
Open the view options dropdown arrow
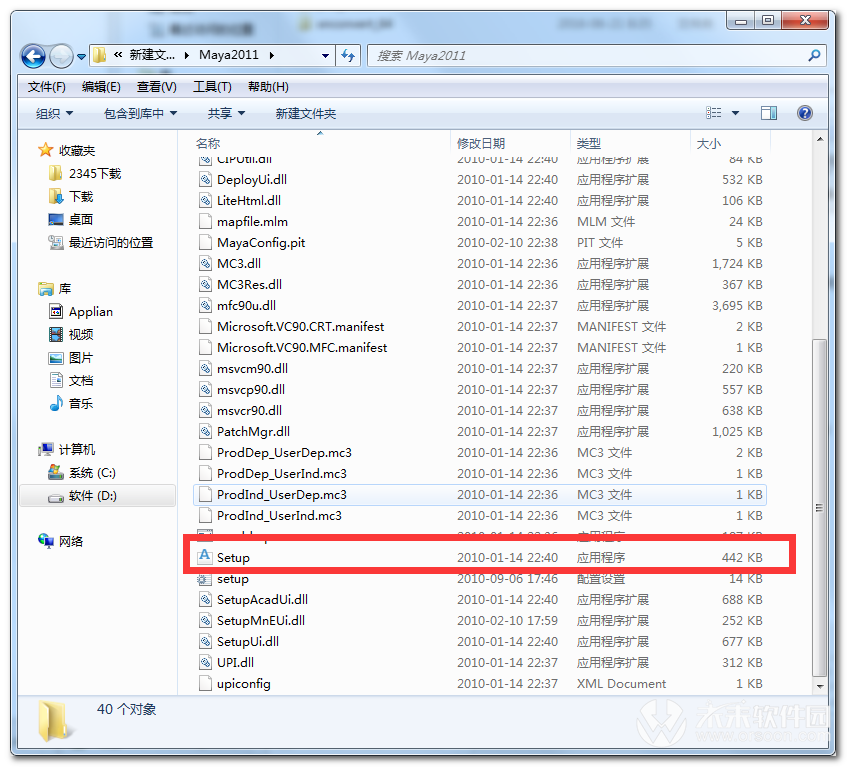(x=735, y=113)
